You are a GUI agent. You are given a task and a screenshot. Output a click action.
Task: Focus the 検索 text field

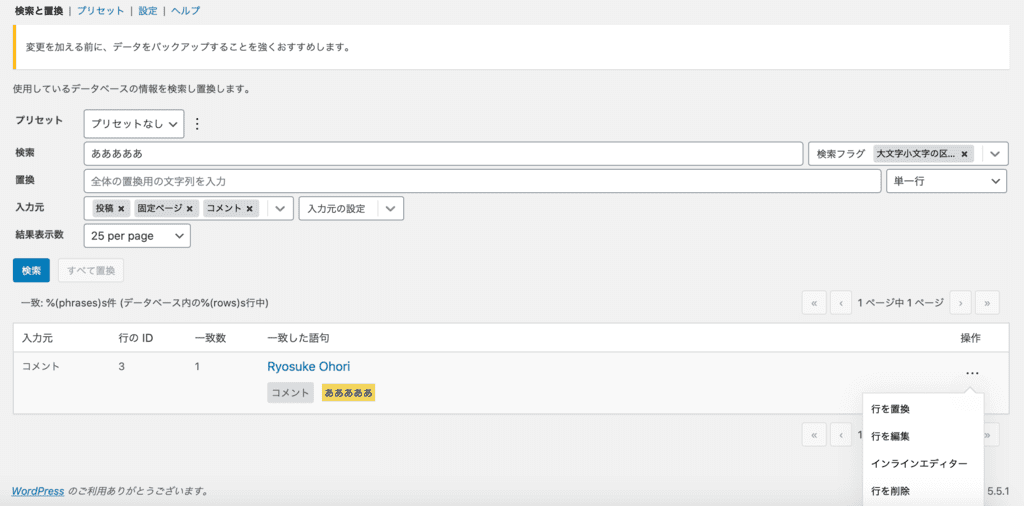coord(443,154)
